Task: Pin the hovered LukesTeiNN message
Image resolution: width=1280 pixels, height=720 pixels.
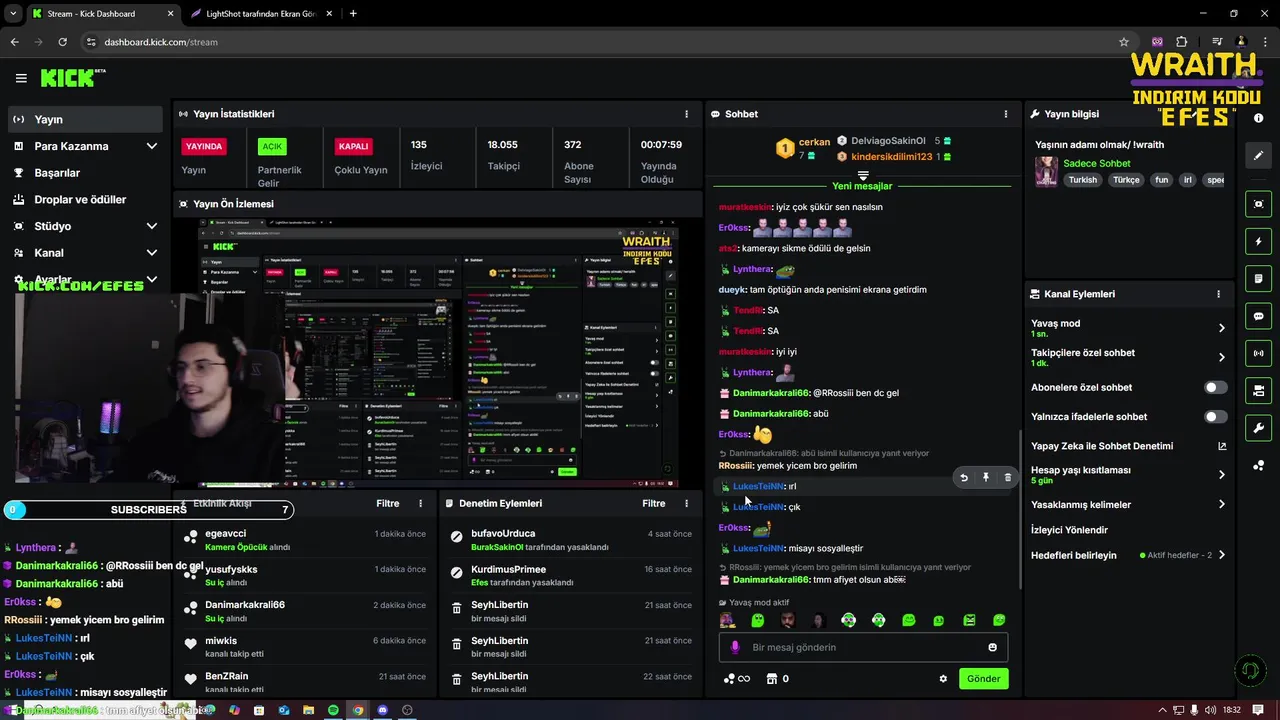Action: [986, 478]
